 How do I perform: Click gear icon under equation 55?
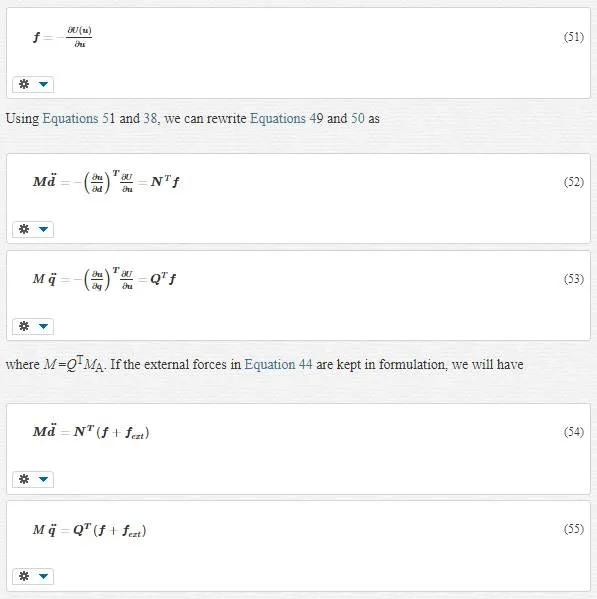pos(24,576)
